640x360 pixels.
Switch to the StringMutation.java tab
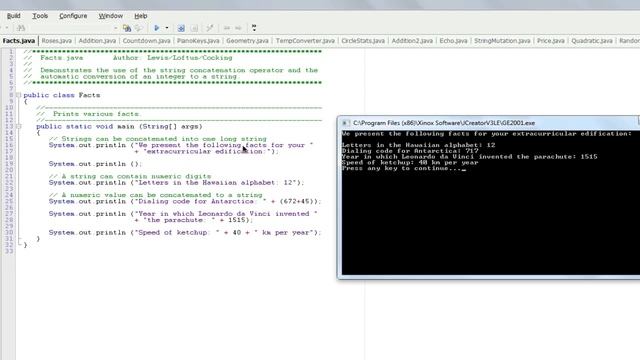point(502,41)
